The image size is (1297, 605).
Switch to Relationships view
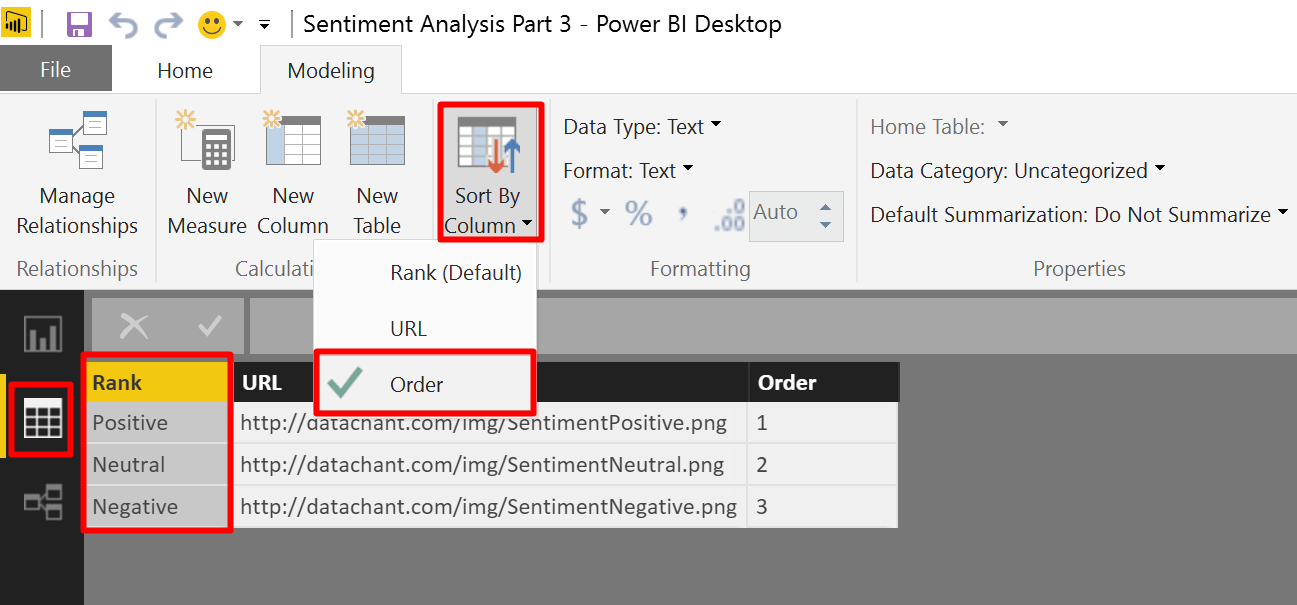click(43, 502)
